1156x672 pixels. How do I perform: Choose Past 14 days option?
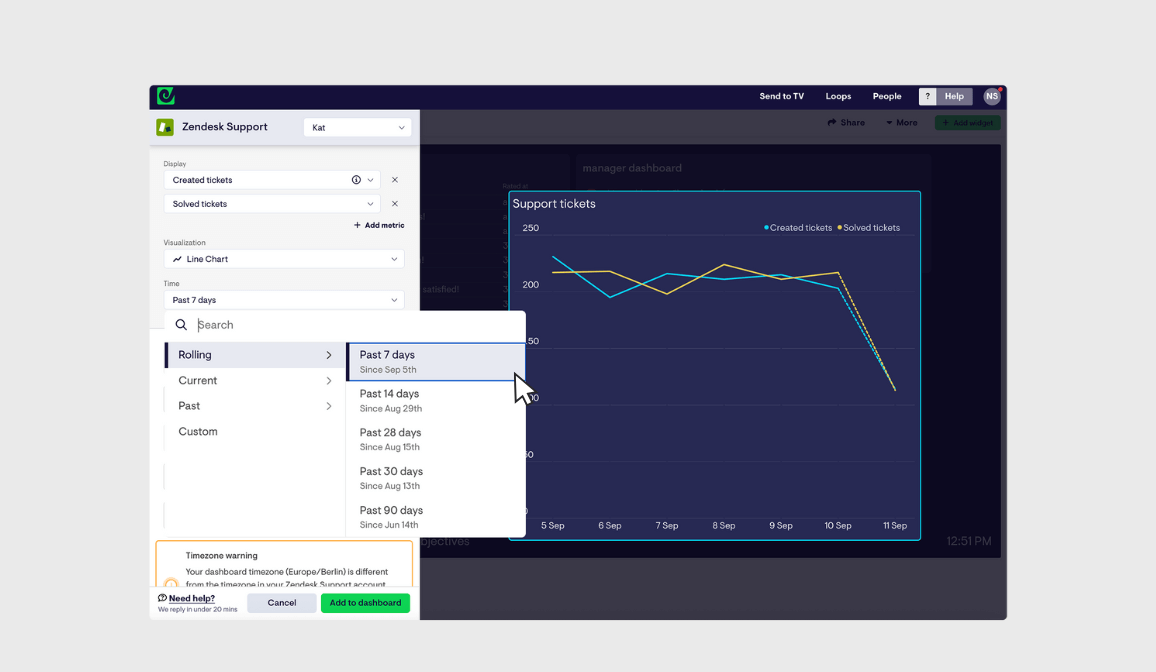(x=436, y=401)
